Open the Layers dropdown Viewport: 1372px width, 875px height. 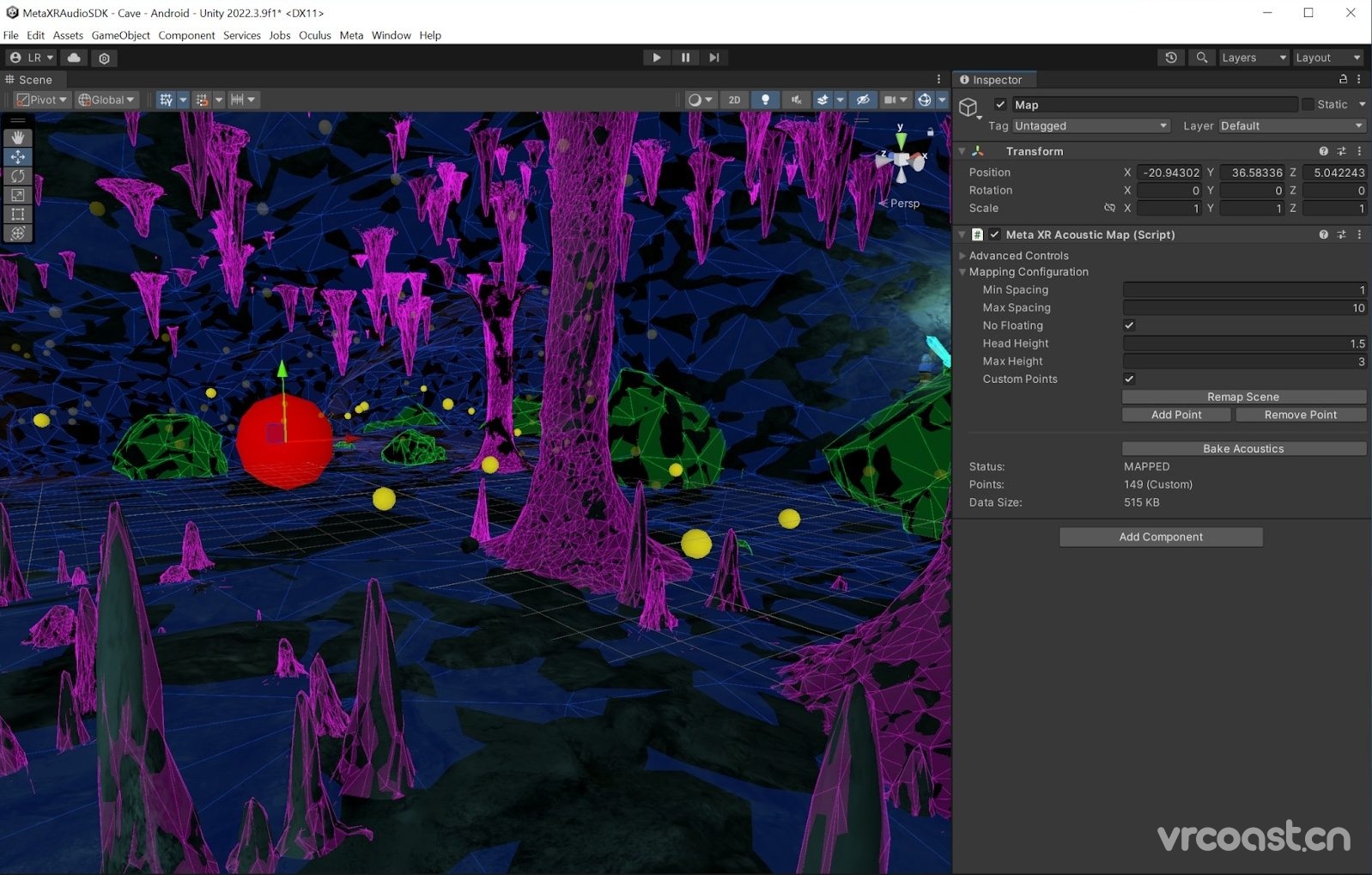coord(1254,58)
